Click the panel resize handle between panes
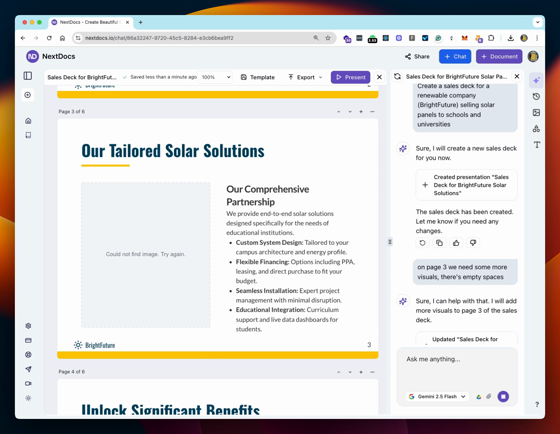The height and width of the screenshot is (434, 560). point(390,242)
